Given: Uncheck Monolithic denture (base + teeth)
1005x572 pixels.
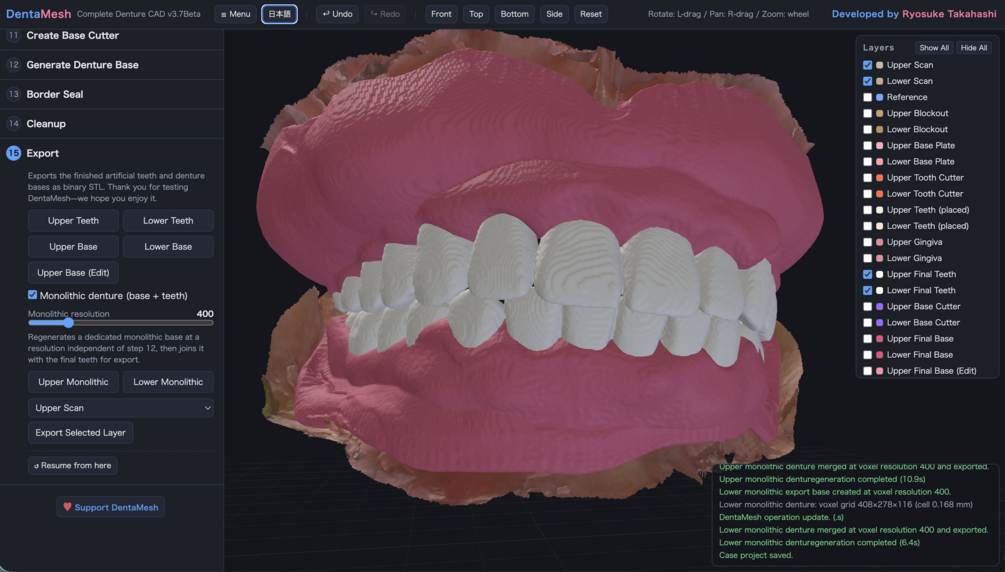Looking at the screenshot, I should 32,295.
